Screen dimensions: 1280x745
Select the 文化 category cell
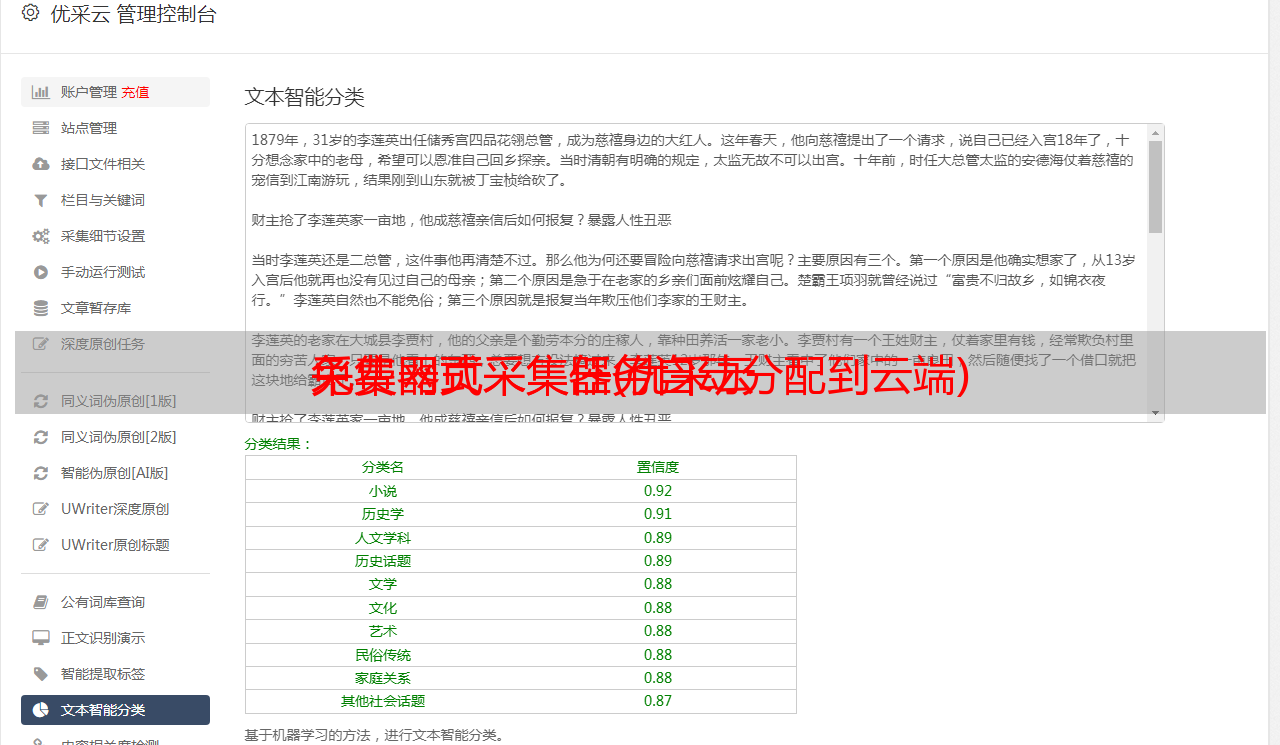tap(383, 608)
